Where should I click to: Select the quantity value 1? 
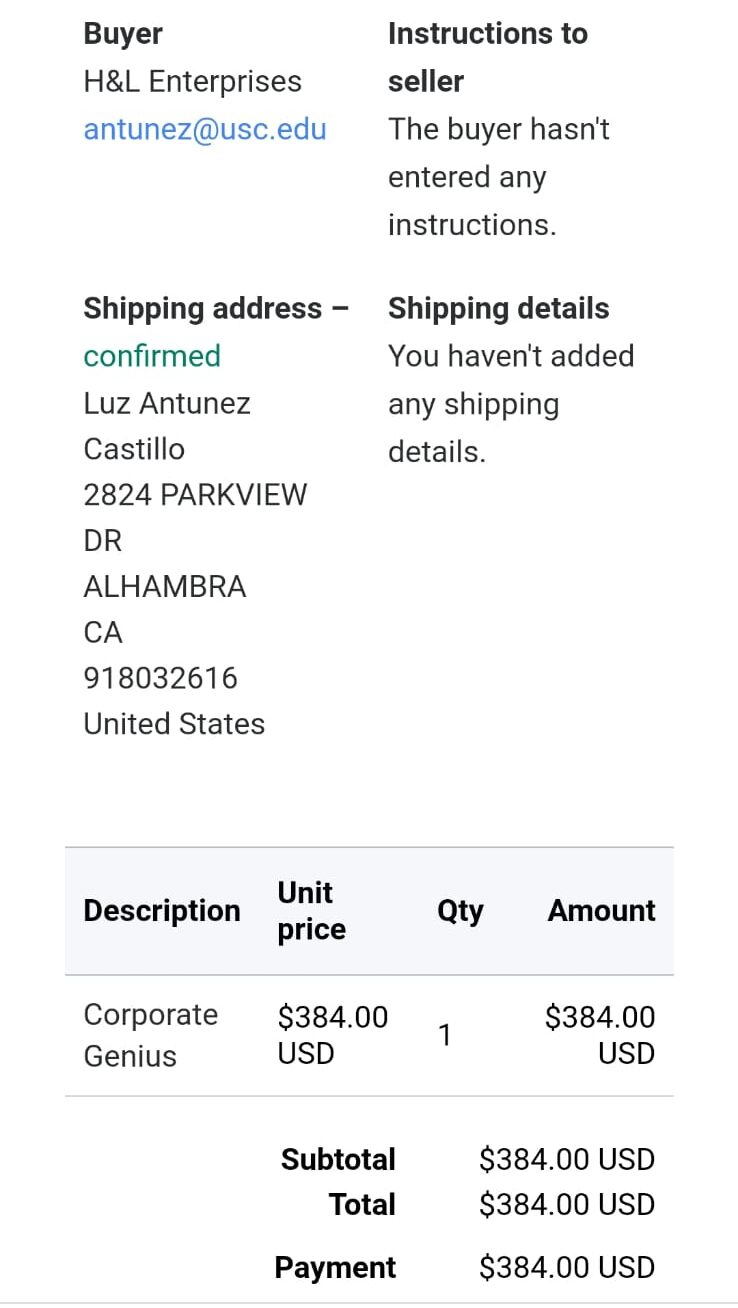445,1036
